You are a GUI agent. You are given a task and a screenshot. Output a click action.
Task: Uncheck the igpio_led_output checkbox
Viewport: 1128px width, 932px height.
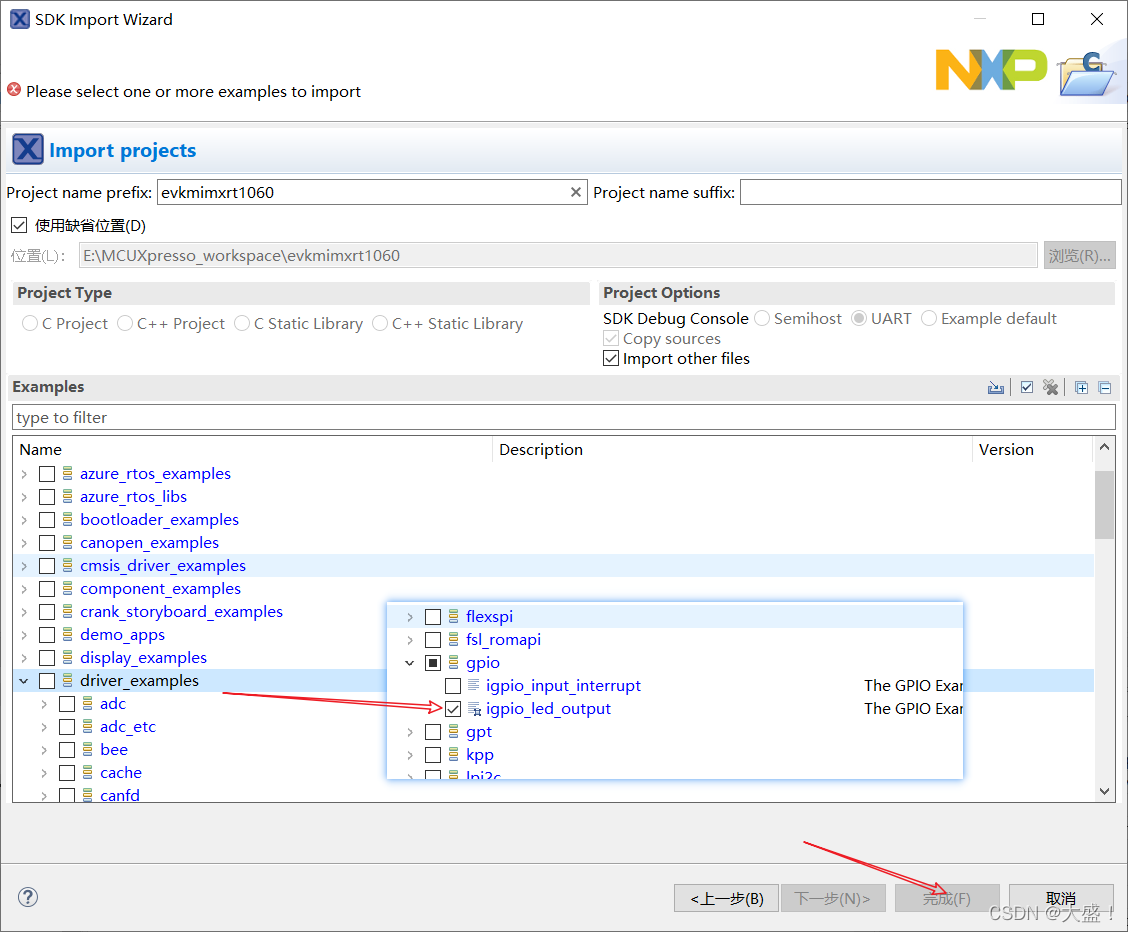452,709
